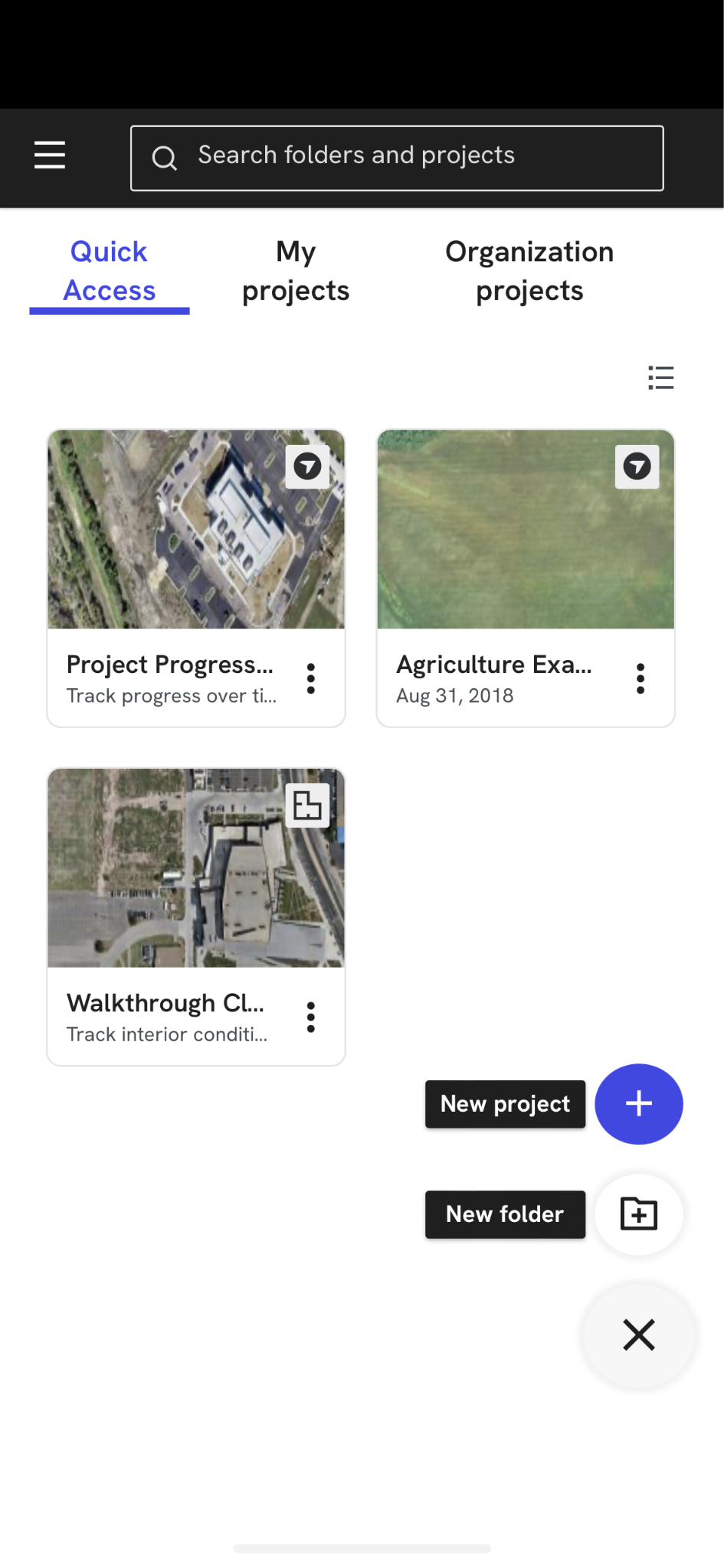Viewport: 724px width, 1568px height.
Task: Open the hamburger navigation menu
Action: 50,155
